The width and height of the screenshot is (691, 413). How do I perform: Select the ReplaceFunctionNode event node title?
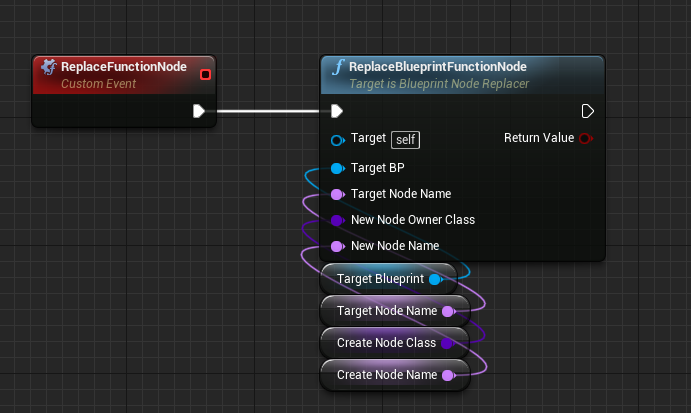point(124,67)
